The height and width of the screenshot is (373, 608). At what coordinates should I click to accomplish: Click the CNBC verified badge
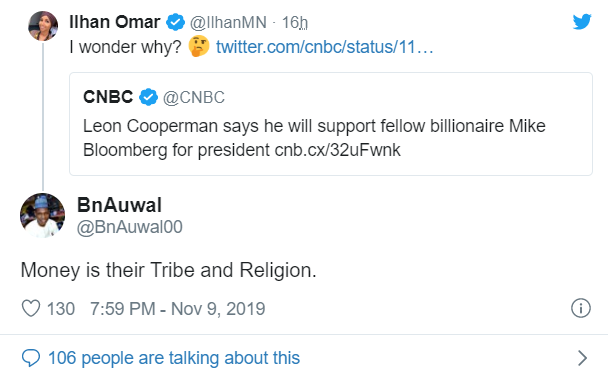click(x=149, y=97)
